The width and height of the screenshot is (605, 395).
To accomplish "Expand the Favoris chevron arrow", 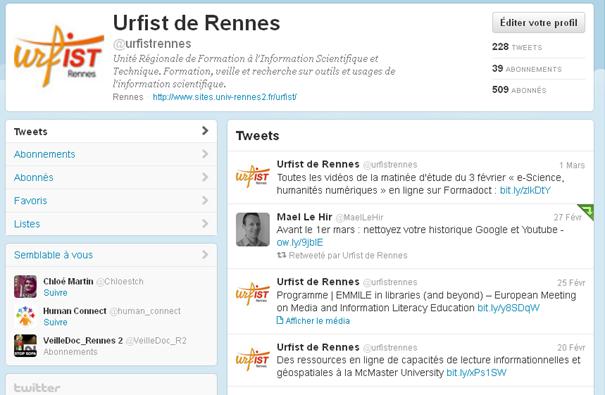I will [205, 200].
